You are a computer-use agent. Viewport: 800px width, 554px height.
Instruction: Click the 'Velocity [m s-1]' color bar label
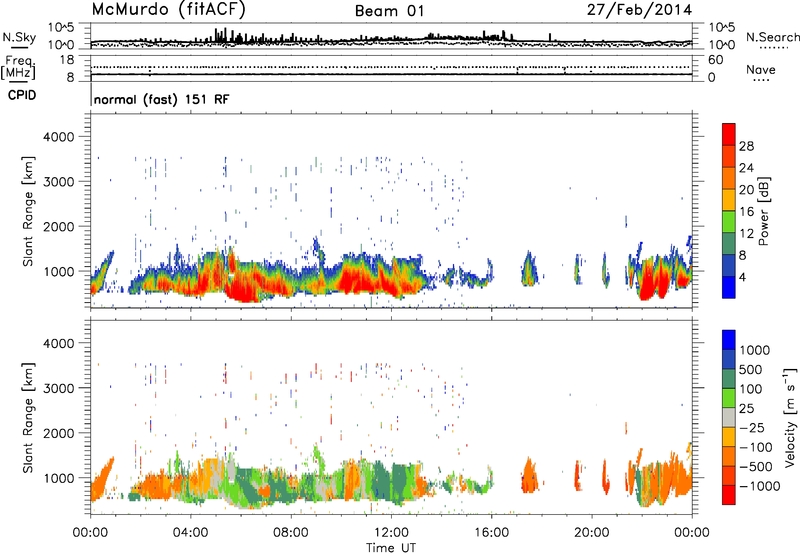point(790,417)
